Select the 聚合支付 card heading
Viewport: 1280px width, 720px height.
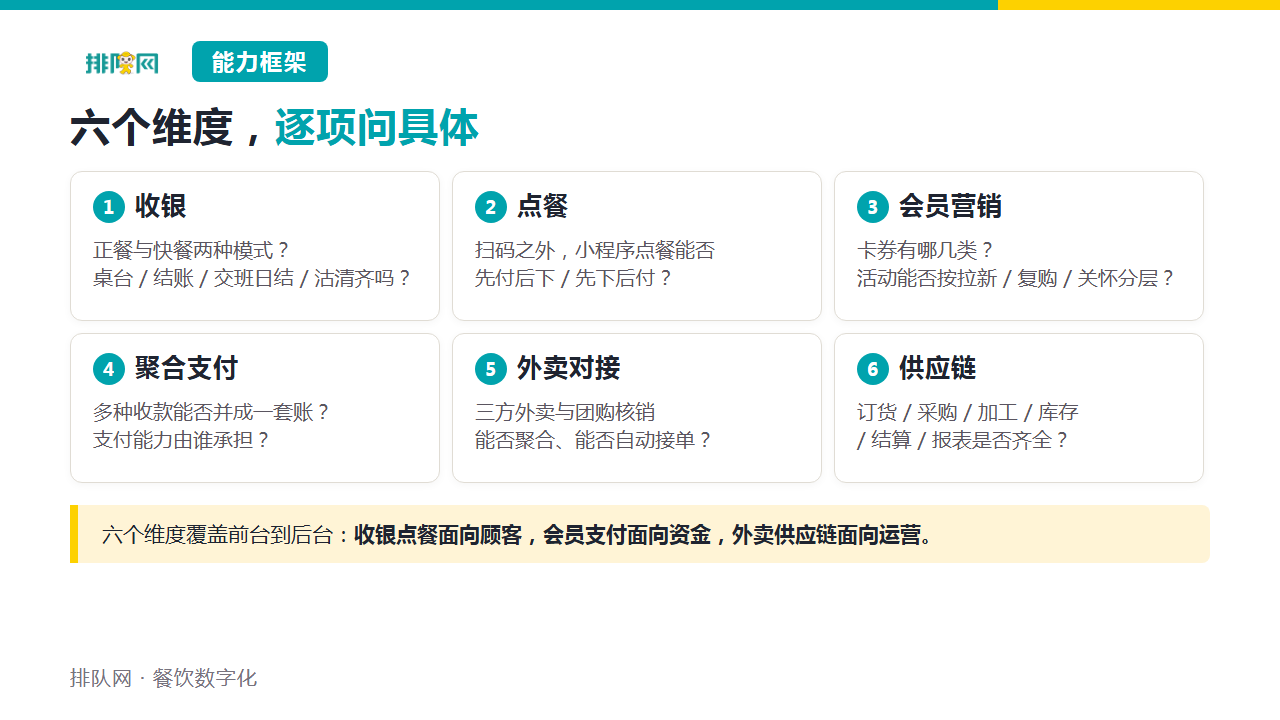coord(187,369)
